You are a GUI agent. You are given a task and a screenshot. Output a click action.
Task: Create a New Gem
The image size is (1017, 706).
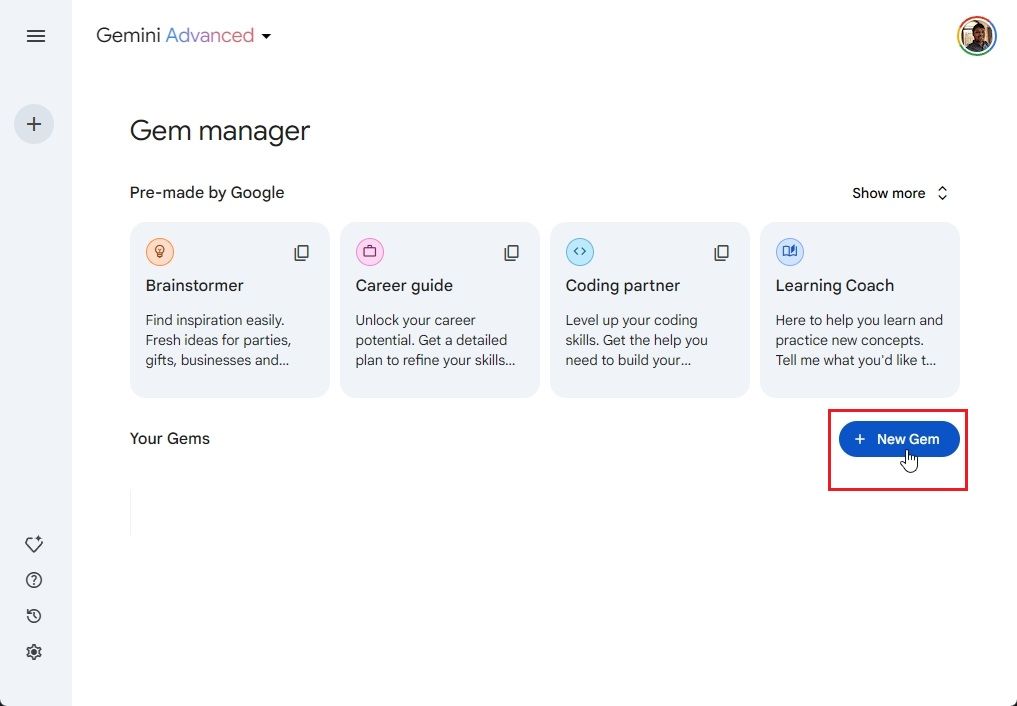tap(898, 439)
